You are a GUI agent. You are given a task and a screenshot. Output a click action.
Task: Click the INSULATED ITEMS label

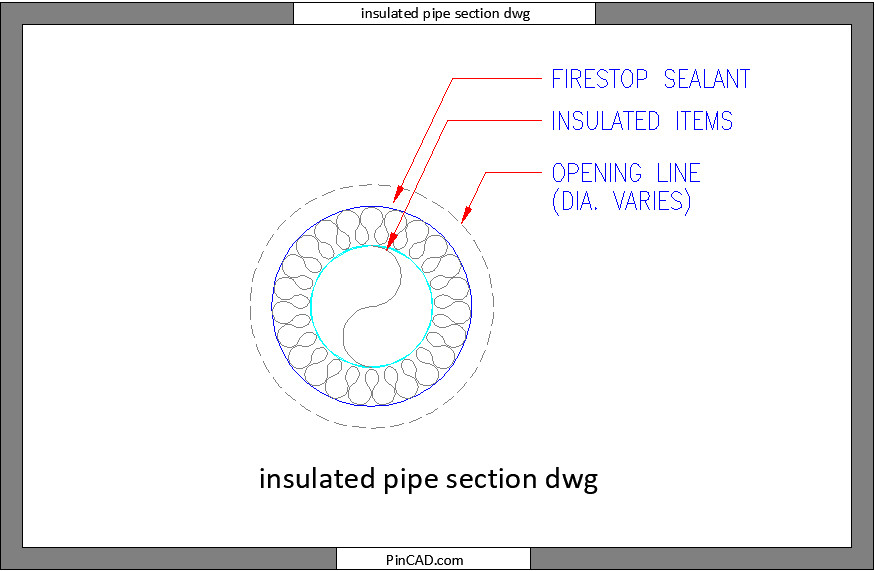pyautogui.click(x=642, y=121)
